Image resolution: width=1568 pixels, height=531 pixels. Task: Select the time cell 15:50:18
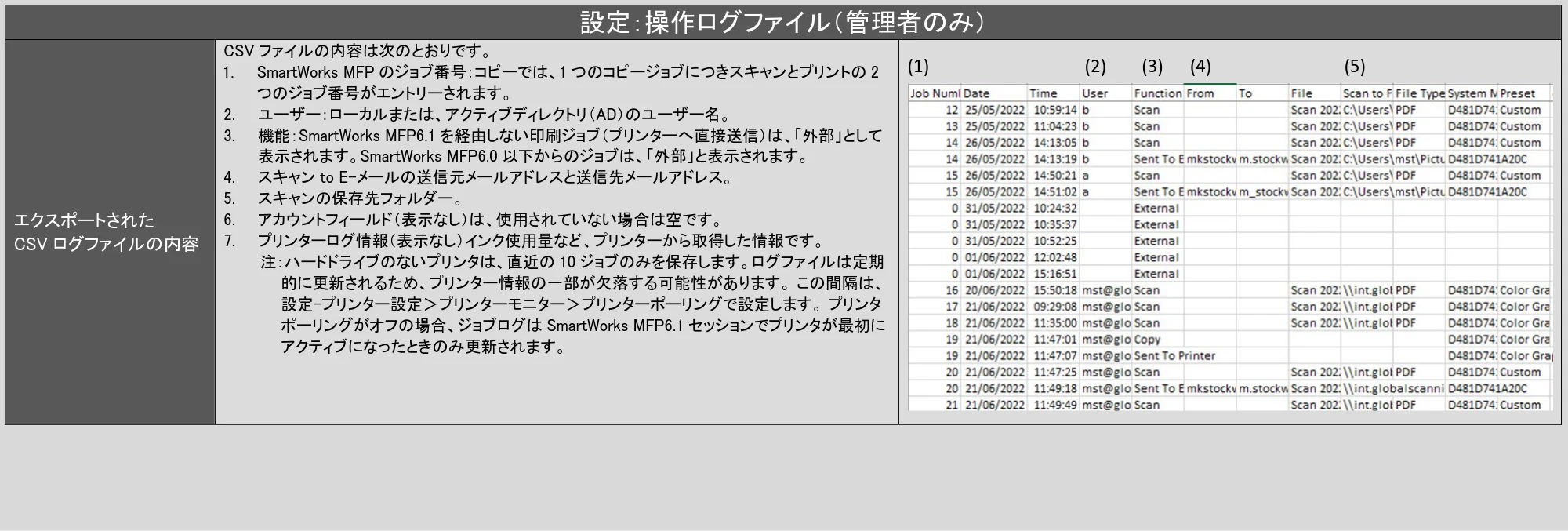1054,290
